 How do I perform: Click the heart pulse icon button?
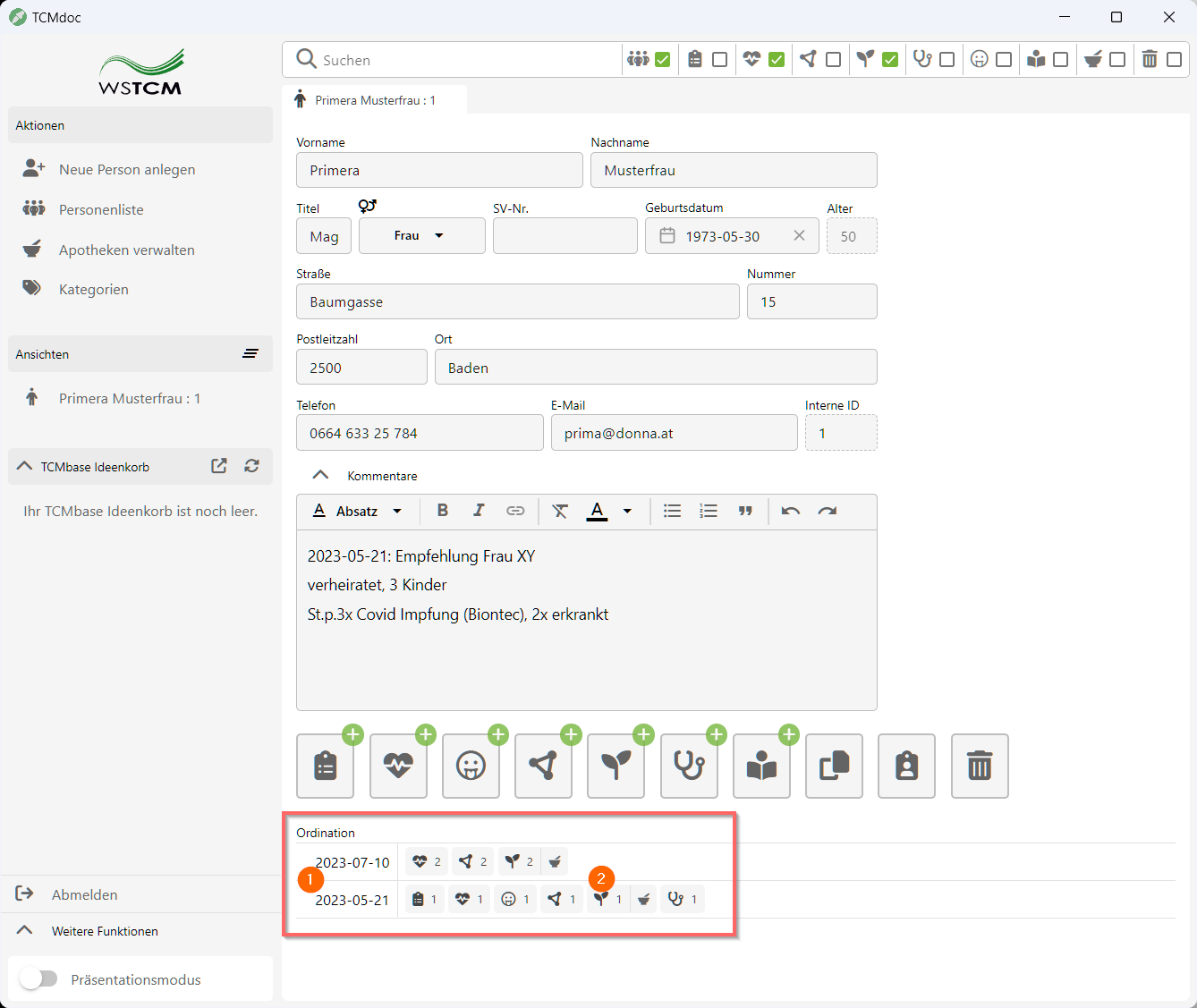pyautogui.click(x=398, y=767)
